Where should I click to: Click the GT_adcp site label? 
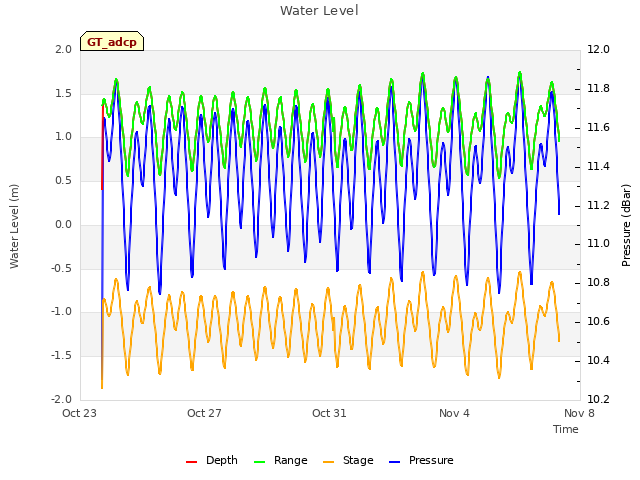click(112, 42)
